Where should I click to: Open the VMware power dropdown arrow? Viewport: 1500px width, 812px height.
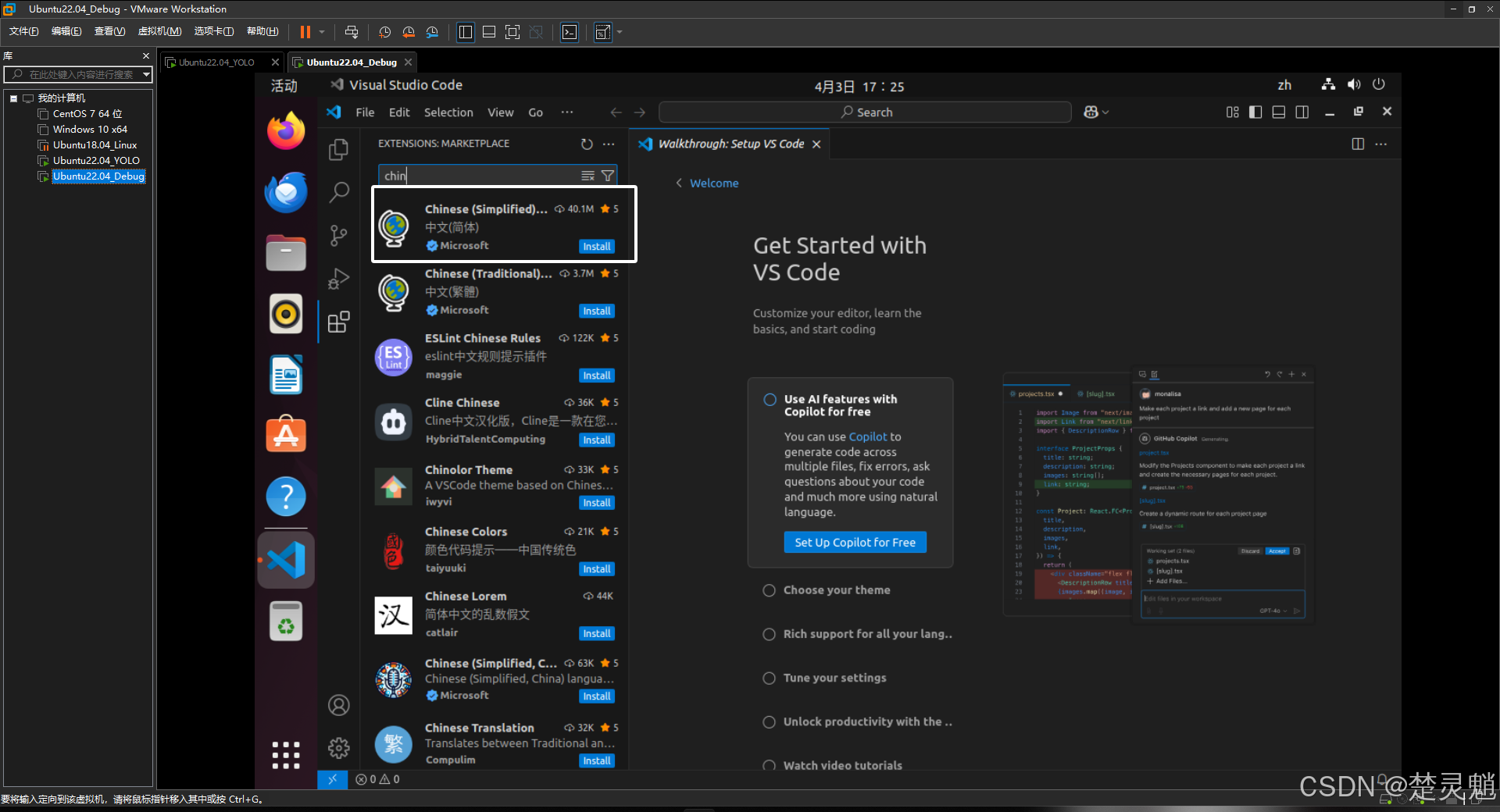pos(321,32)
